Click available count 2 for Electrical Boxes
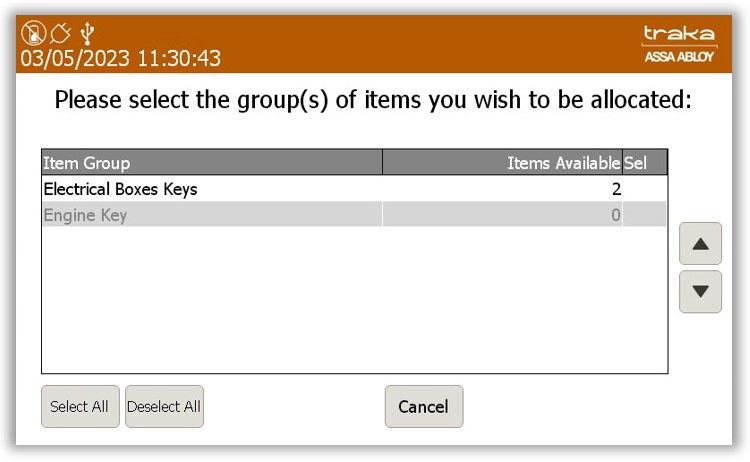 (616, 189)
